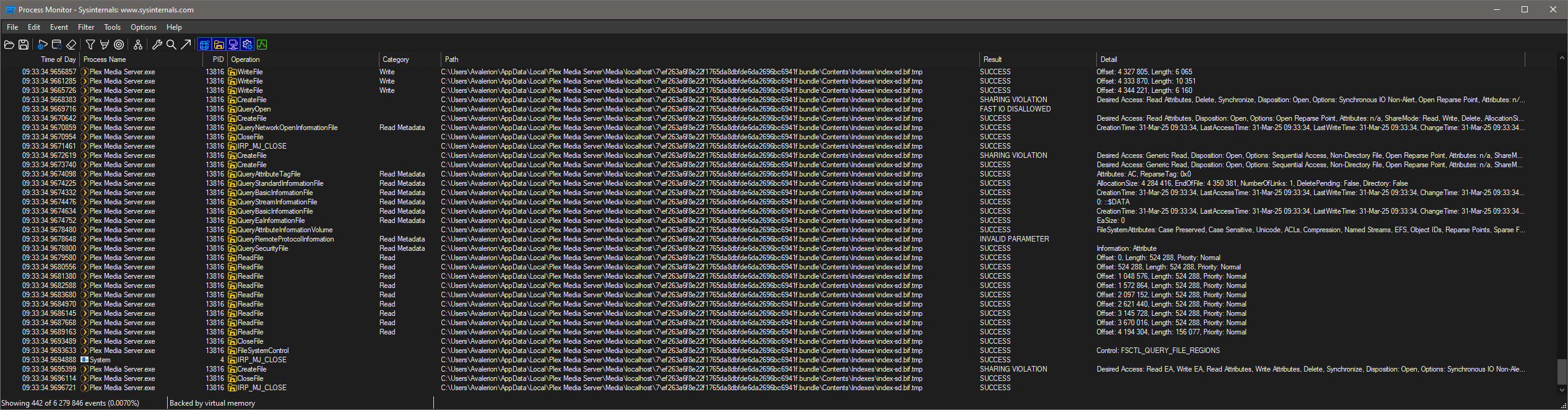Click the 'EaSize: 0' detail cell
This screenshot has height=410, width=1568.
(x=1111, y=220)
